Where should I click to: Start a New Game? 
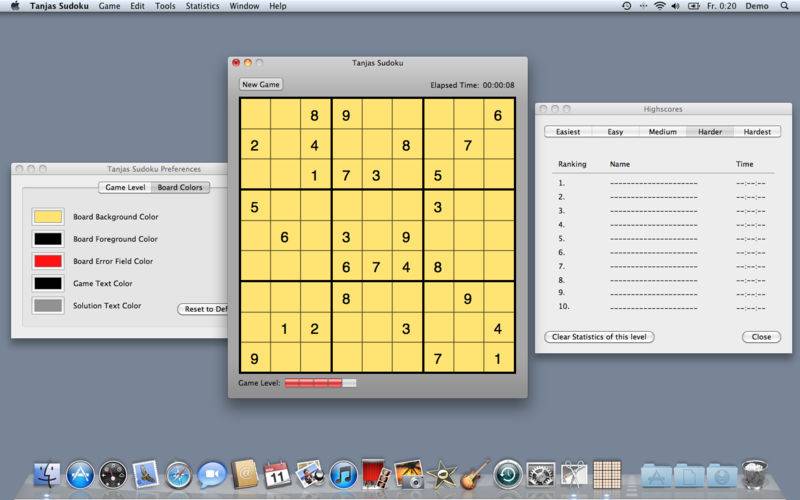pyautogui.click(x=261, y=84)
